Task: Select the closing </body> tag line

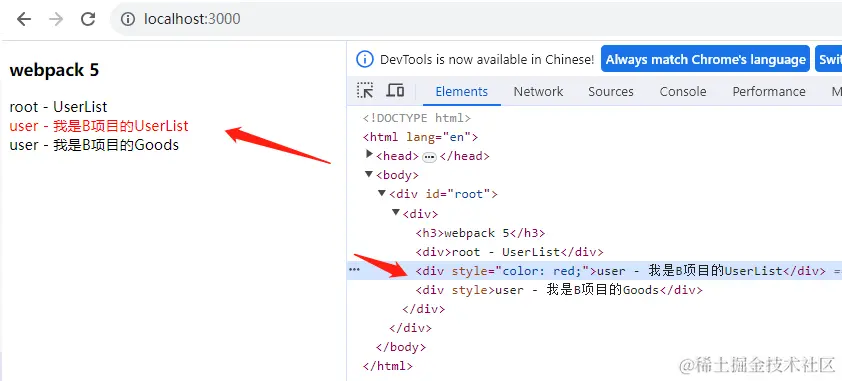Action: (x=401, y=347)
